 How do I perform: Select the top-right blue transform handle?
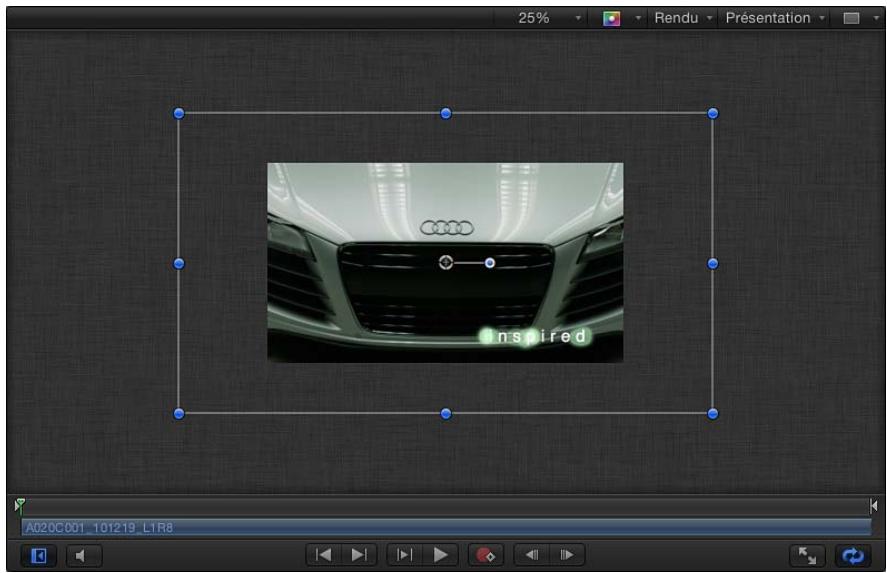pyautogui.click(x=713, y=113)
